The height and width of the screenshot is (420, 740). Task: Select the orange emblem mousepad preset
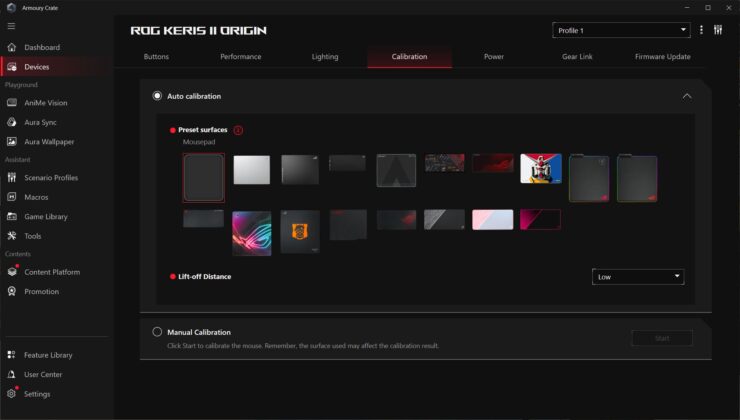click(x=300, y=232)
